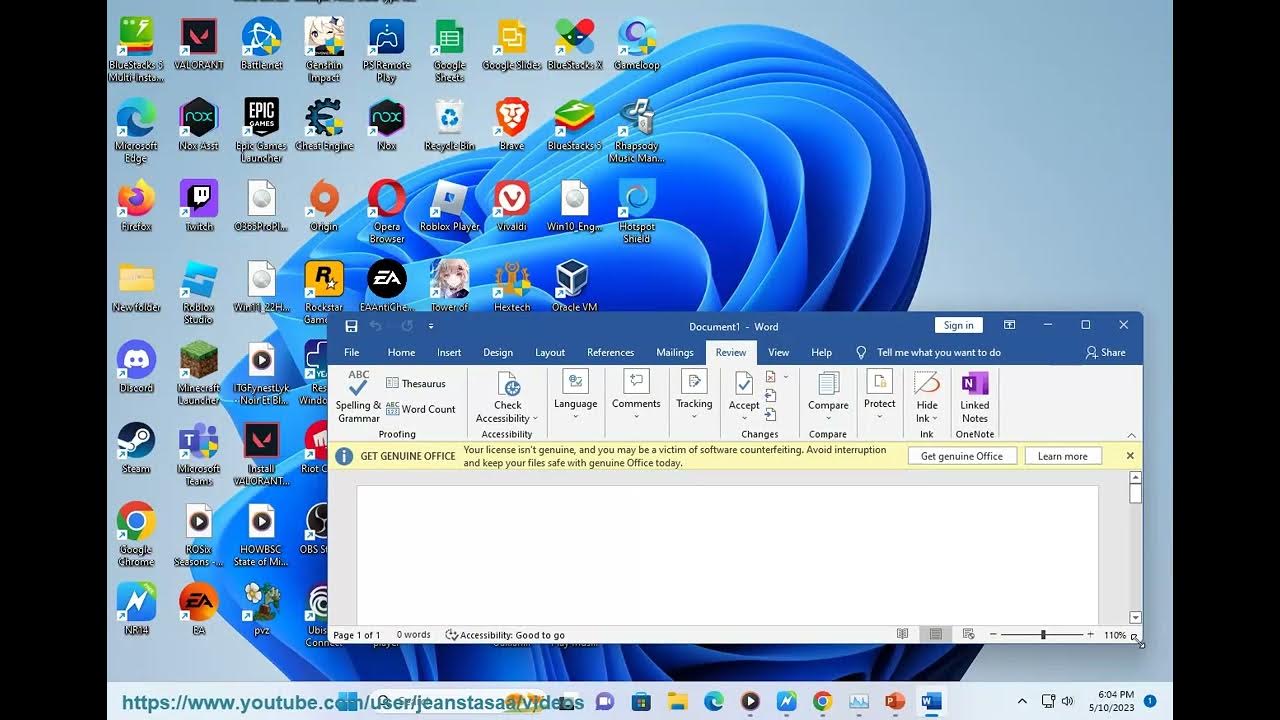Click Page 1 of 1 in status bar

pos(357,635)
